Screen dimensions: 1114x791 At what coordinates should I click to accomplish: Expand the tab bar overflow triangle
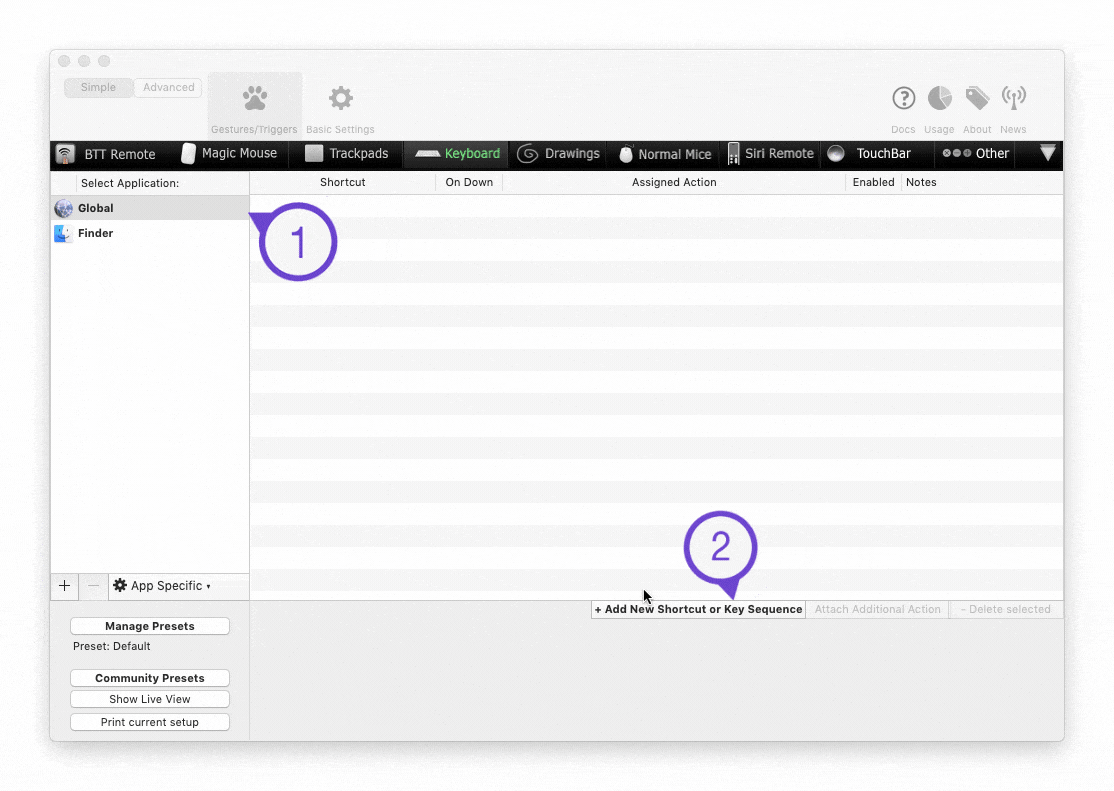(1047, 153)
